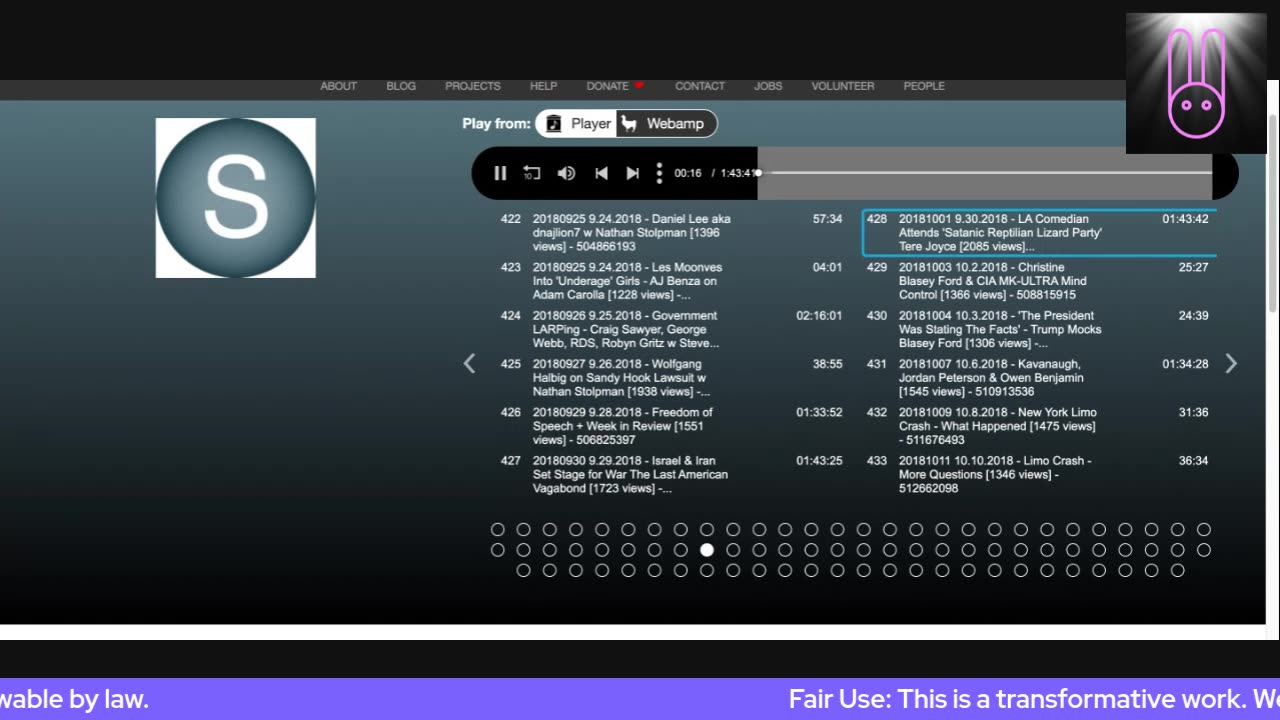Click the 01:33:52 duration of track 426

[819, 412]
